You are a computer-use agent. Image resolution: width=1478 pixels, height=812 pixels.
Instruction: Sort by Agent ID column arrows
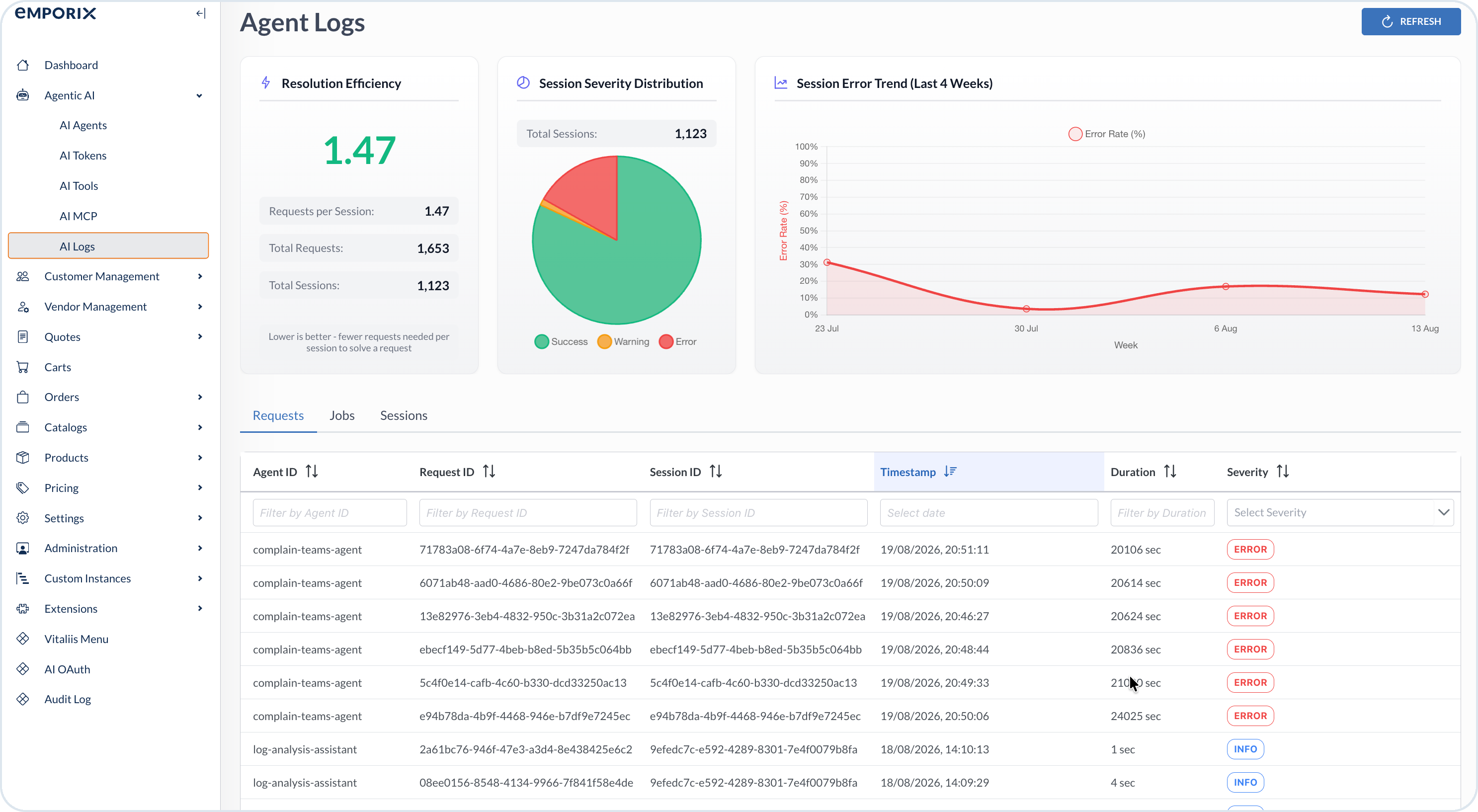312,471
